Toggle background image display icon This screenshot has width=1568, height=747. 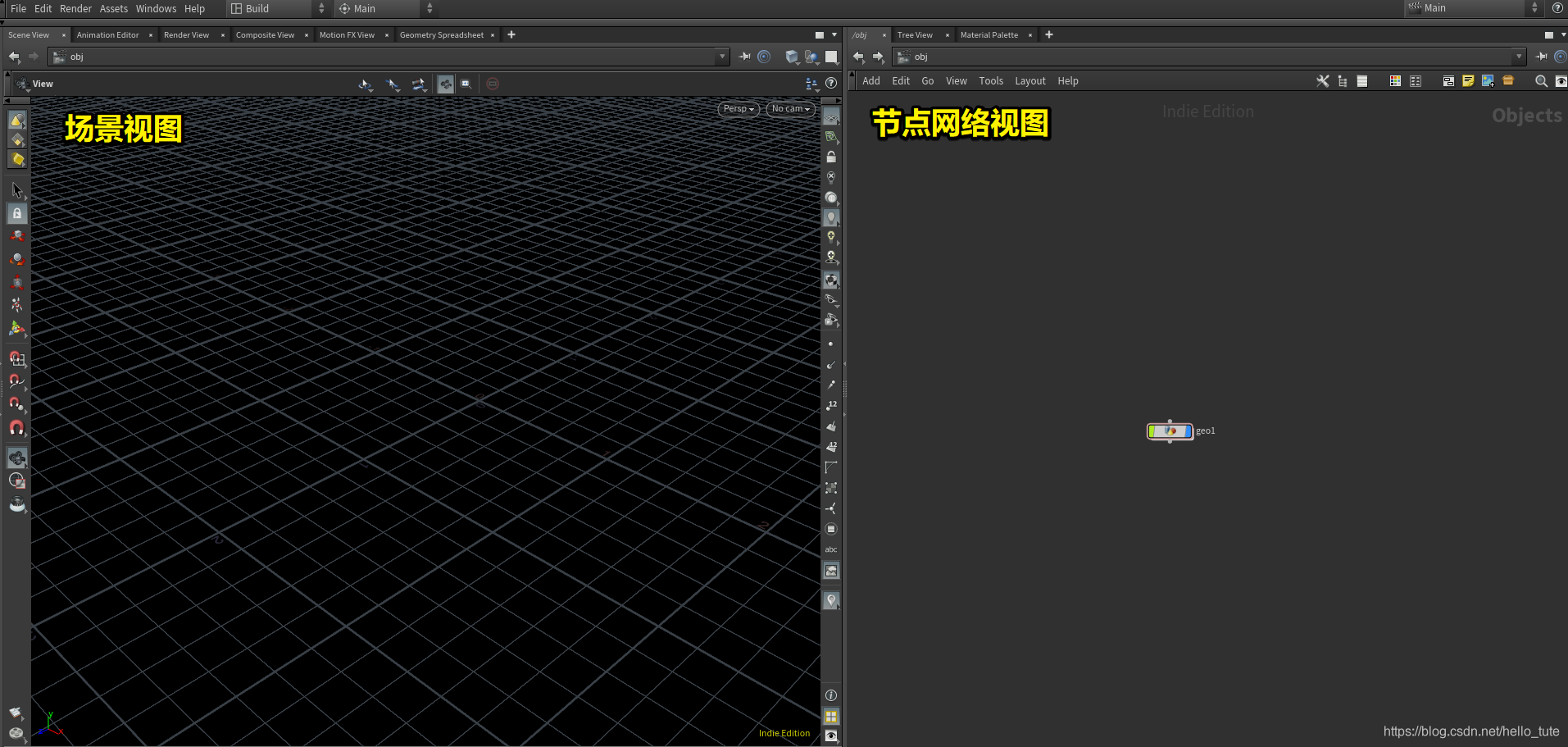pyautogui.click(x=831, y=571)
